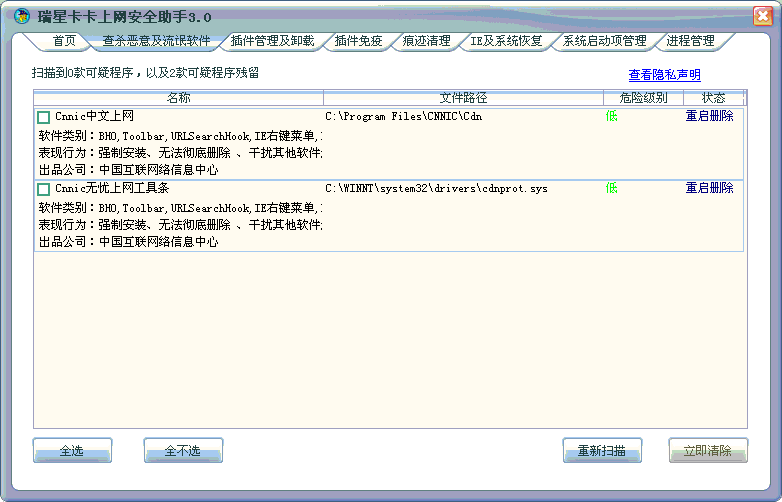Image resolution: width=782 pixels, height=502 pixels.
Task: Click 重启删除 status for Cnnic中文上网
Action: [709, 116]
